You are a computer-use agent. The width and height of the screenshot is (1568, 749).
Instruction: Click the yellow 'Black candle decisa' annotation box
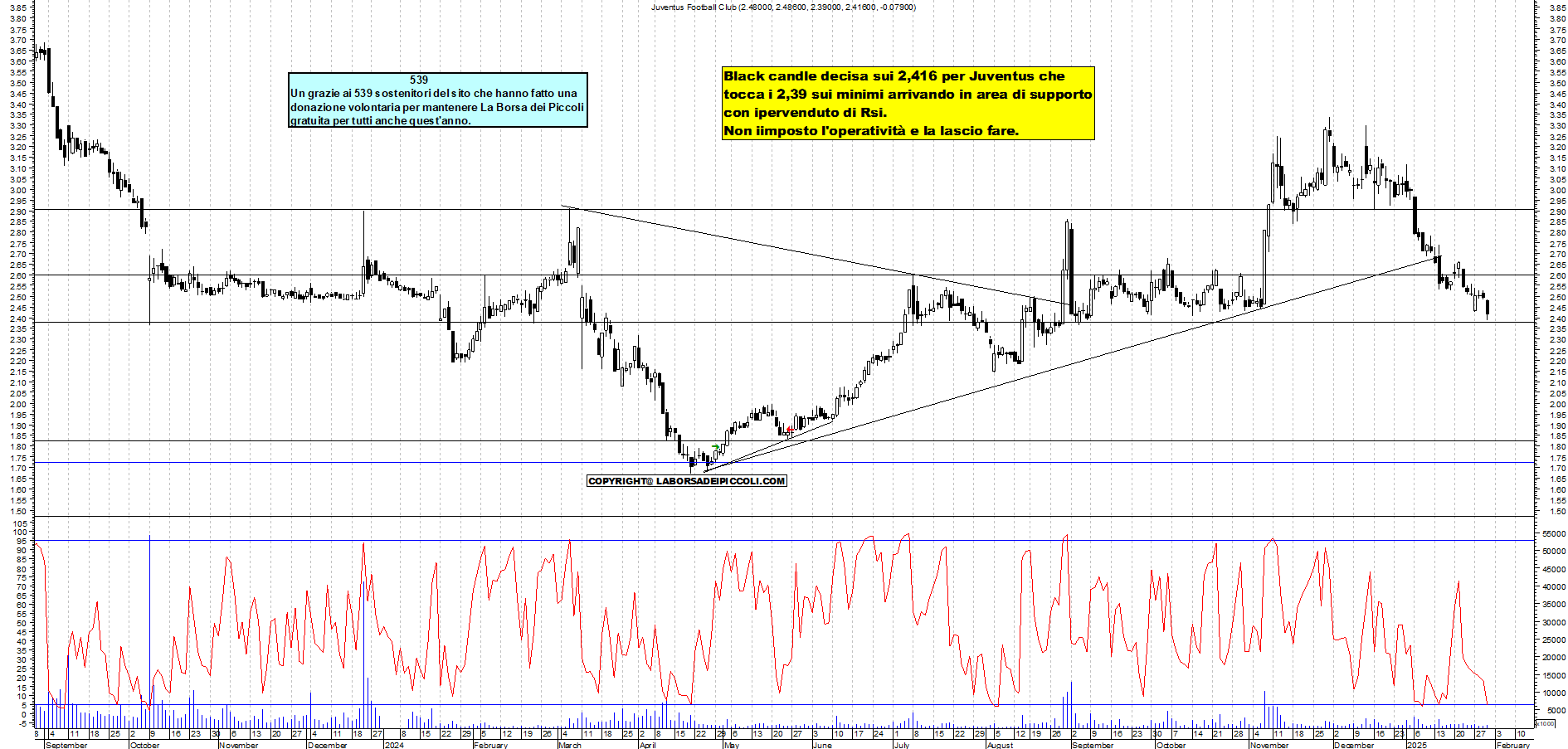coord(908,103)
